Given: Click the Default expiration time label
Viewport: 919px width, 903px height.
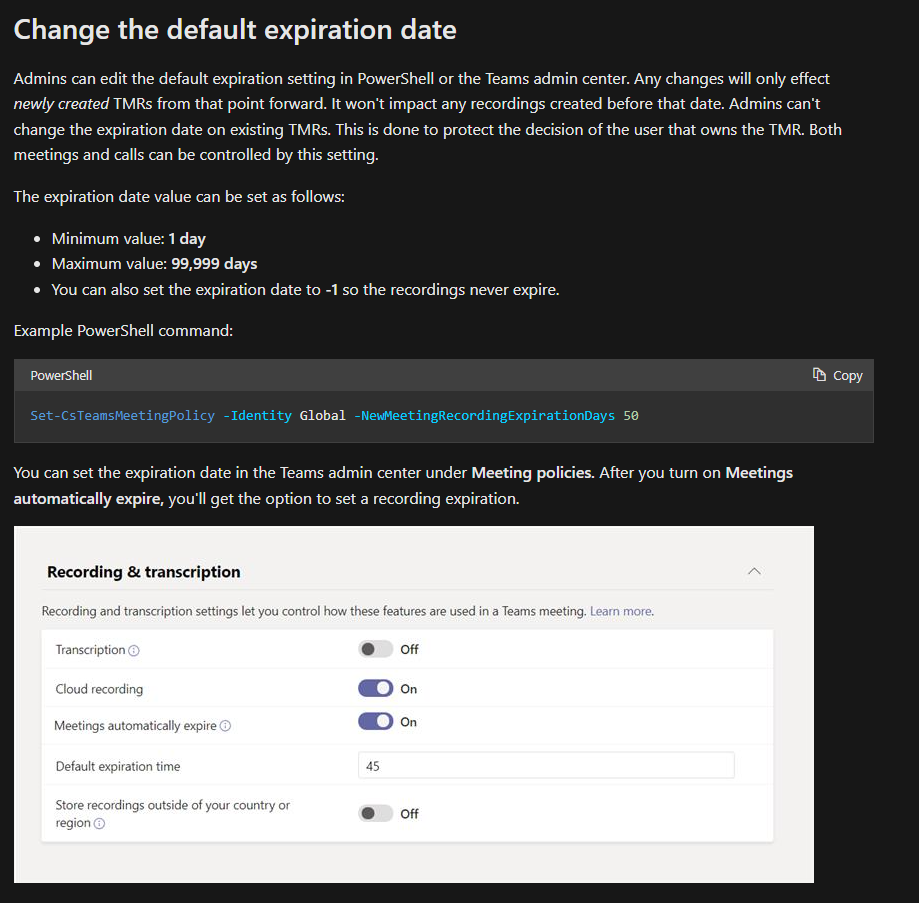Looking at the screenshot, I should 118,766.
